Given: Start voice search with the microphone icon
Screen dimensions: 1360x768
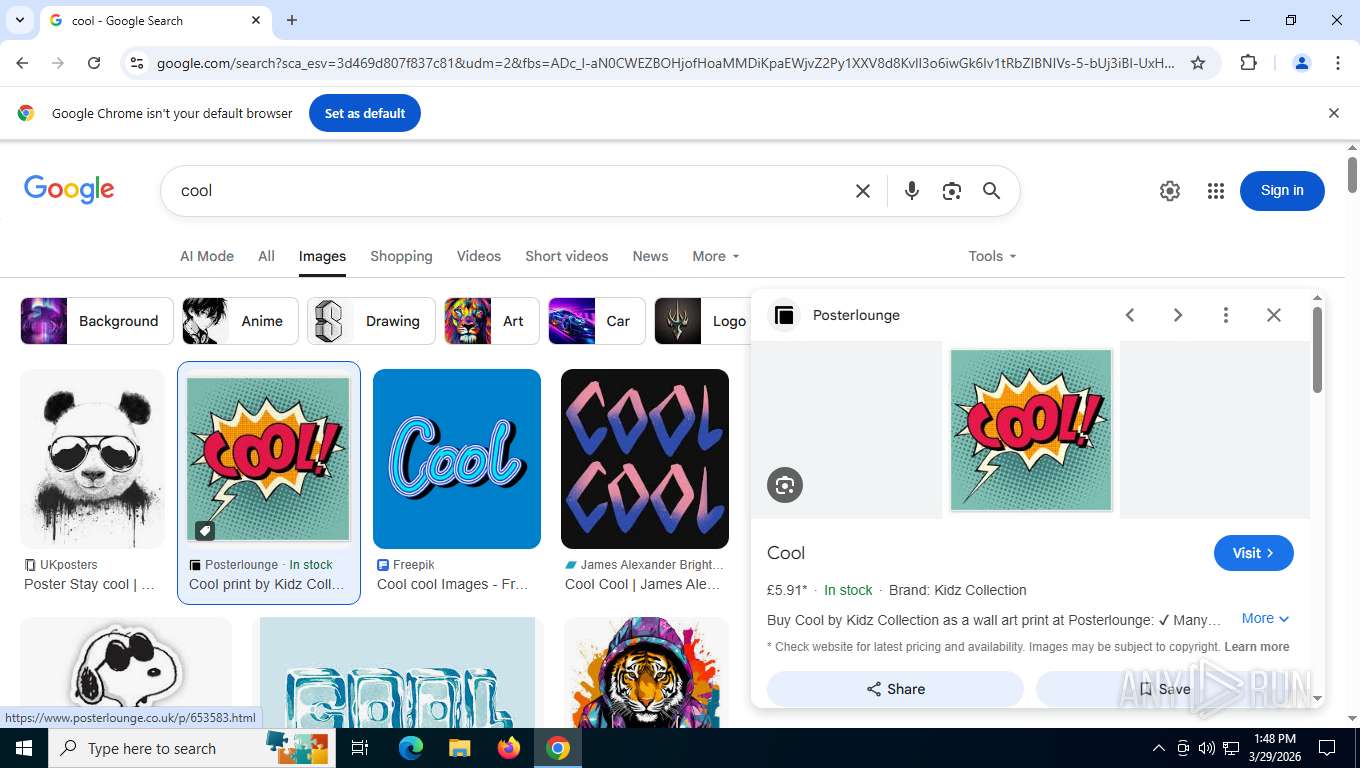Looking at the screenshot, I should click(x=911, y=191).
